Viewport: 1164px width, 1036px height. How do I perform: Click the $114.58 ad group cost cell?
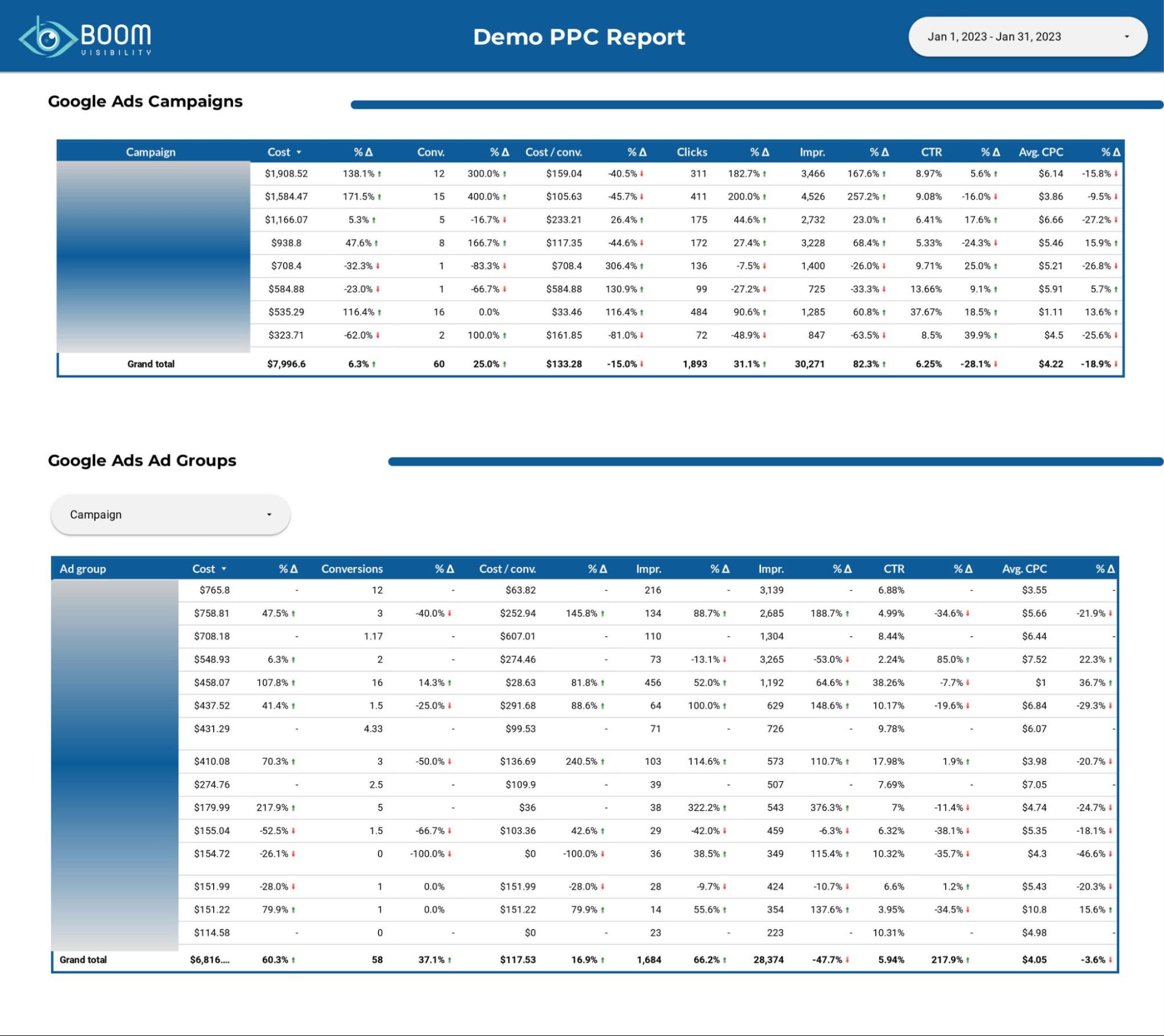[x=212, y=932]
